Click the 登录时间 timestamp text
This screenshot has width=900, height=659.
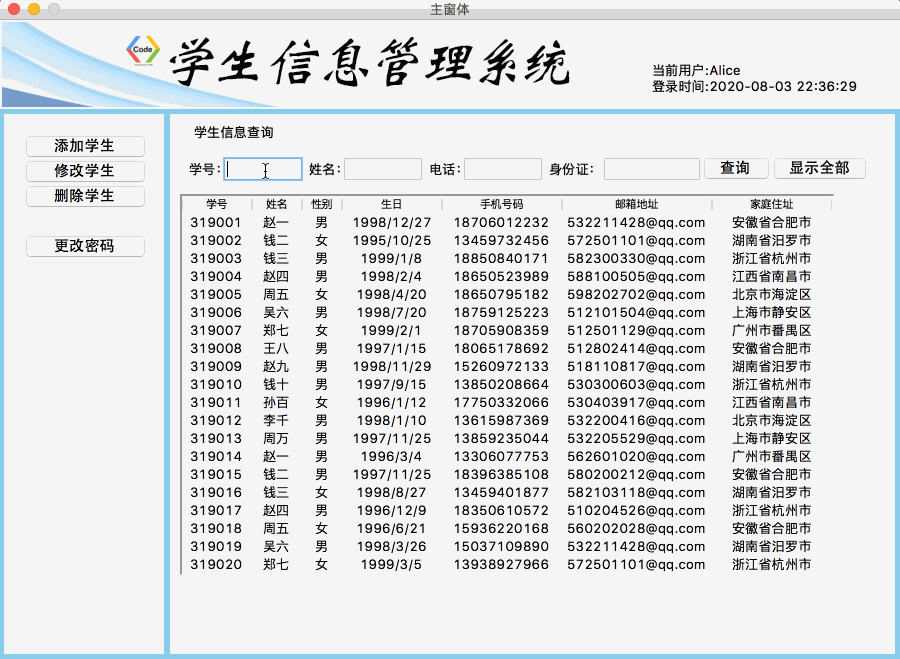[754, 87]
